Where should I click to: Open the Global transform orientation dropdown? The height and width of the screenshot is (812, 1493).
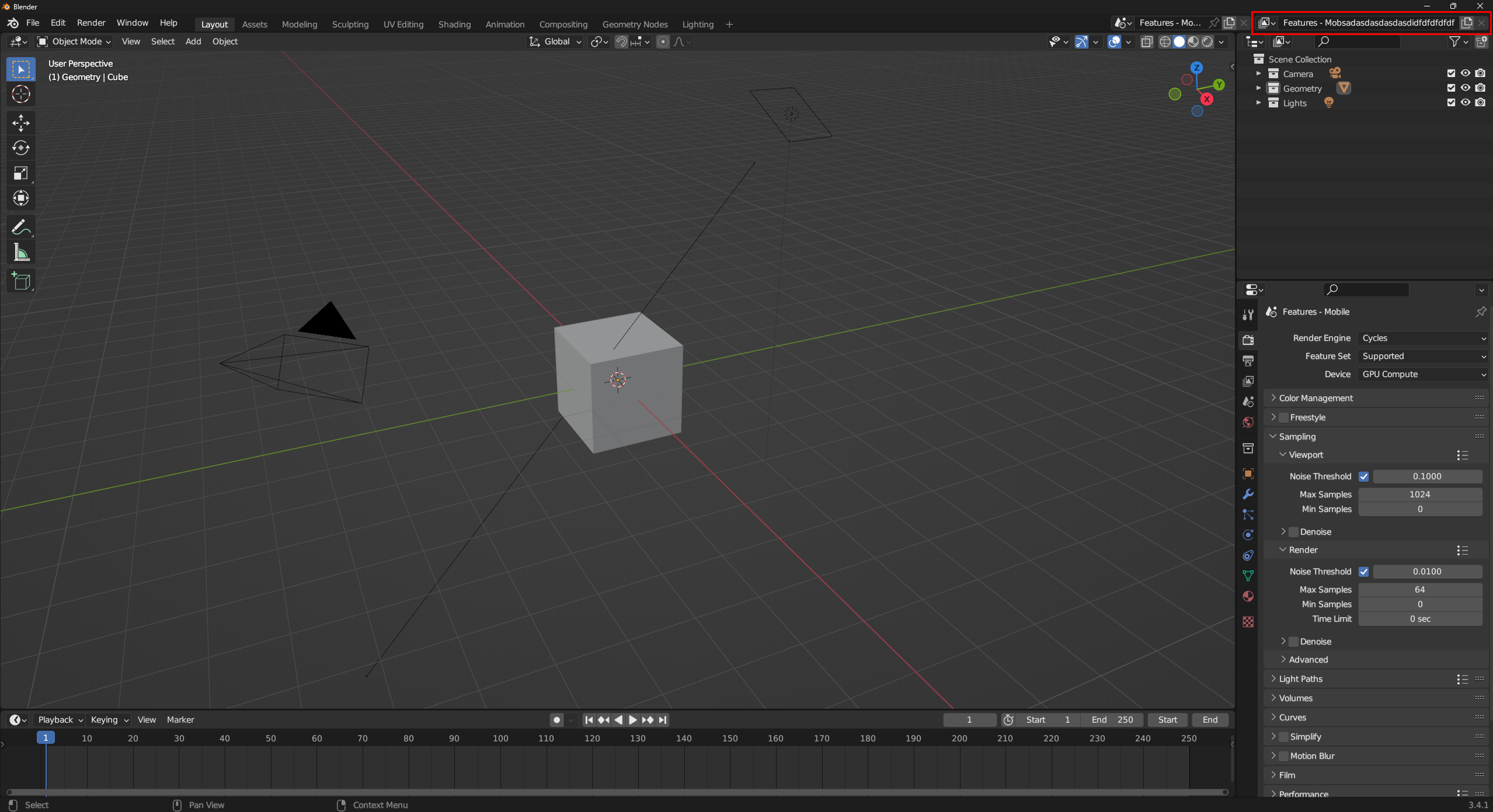click(x=555, y=41)
